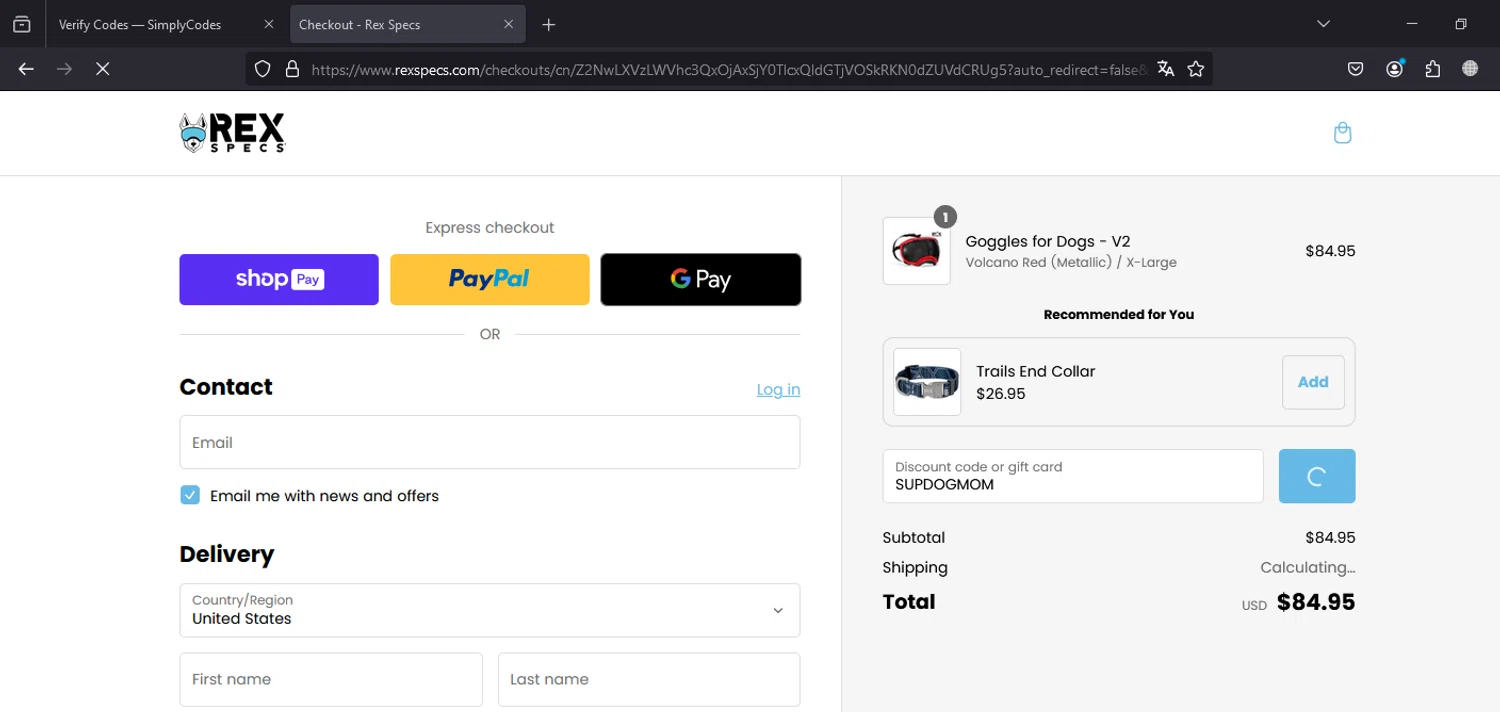Go back with the browser back arrow
This screenshot has height=712, width=1500.
26,69
